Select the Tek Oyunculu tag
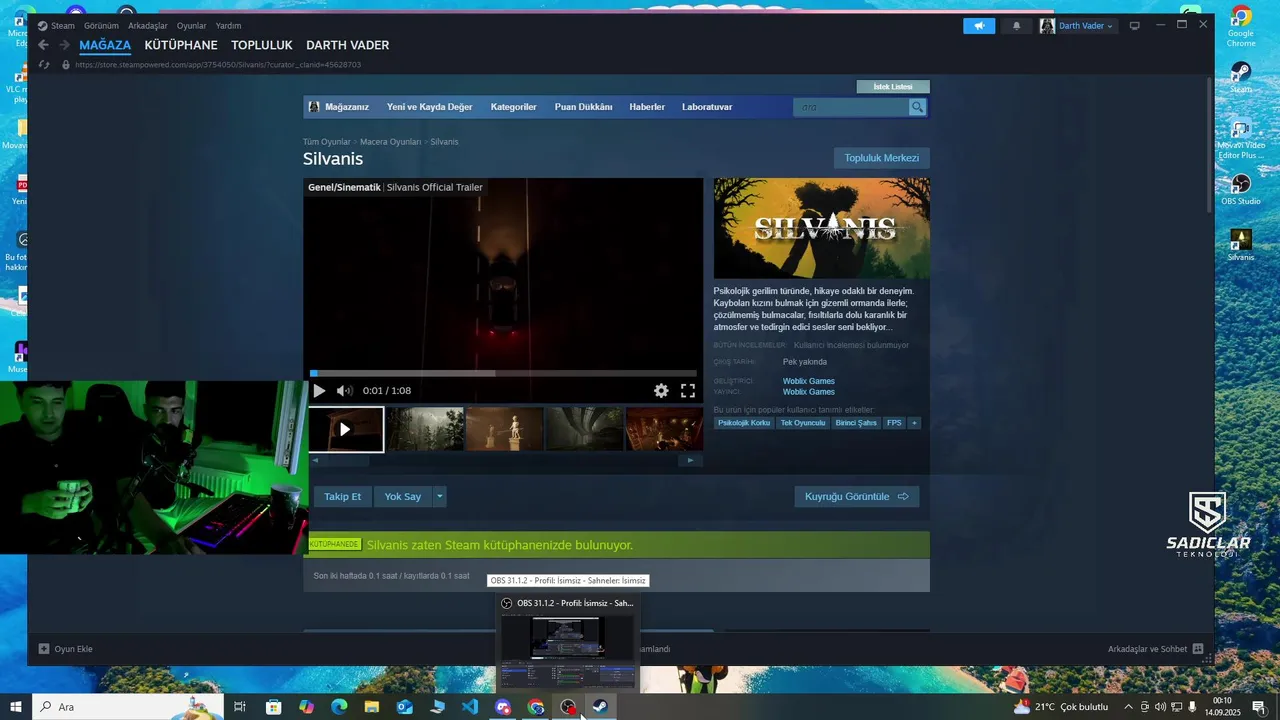The width and height of the screenshot is (1280, 720). click(803, 423)
